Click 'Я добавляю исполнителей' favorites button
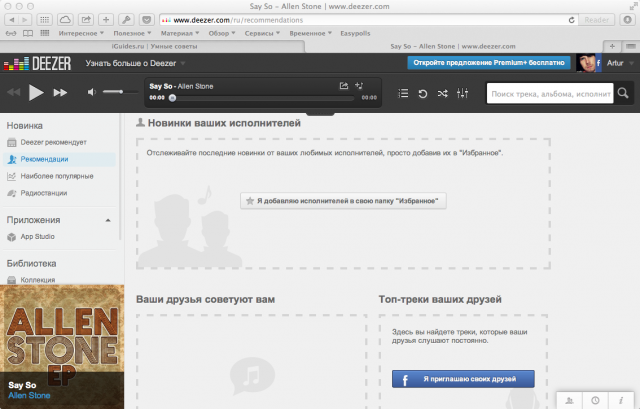640x409 pixels. coord(343,201)
